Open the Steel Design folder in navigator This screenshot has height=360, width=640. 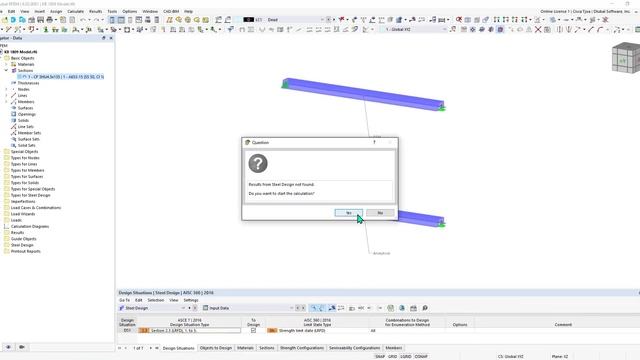pyautogui.click(x=22, y=245)
